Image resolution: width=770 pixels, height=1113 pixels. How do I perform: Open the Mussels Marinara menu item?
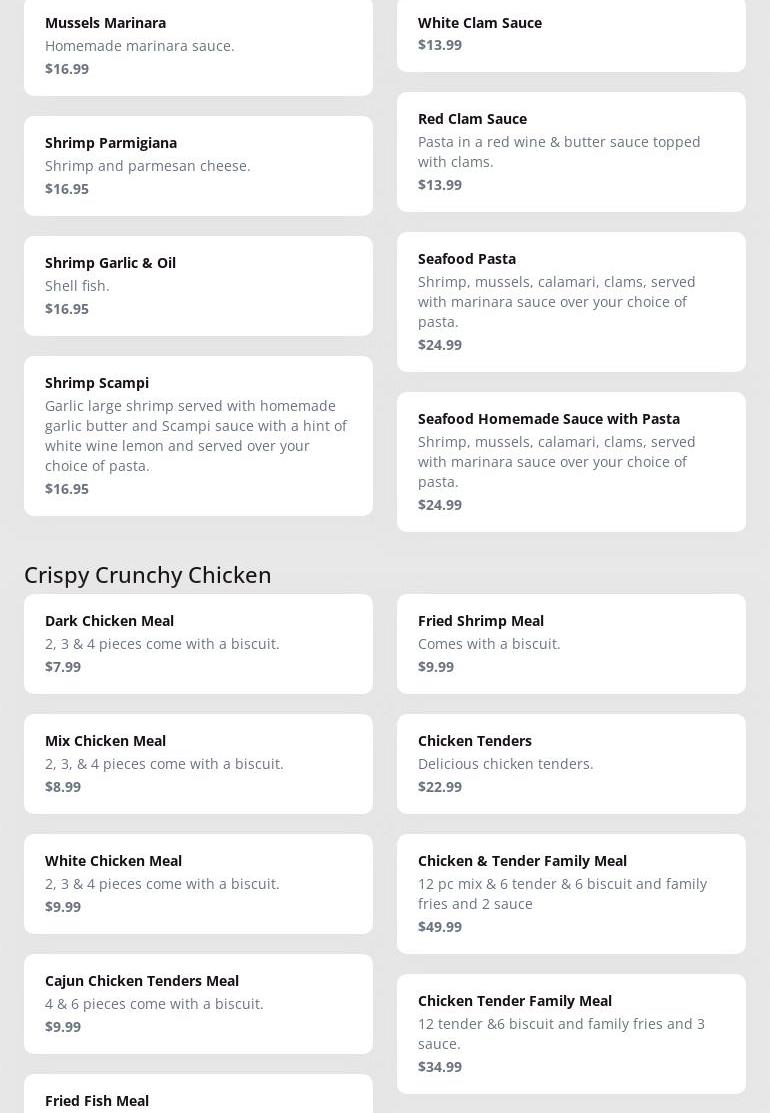point(198,45)
